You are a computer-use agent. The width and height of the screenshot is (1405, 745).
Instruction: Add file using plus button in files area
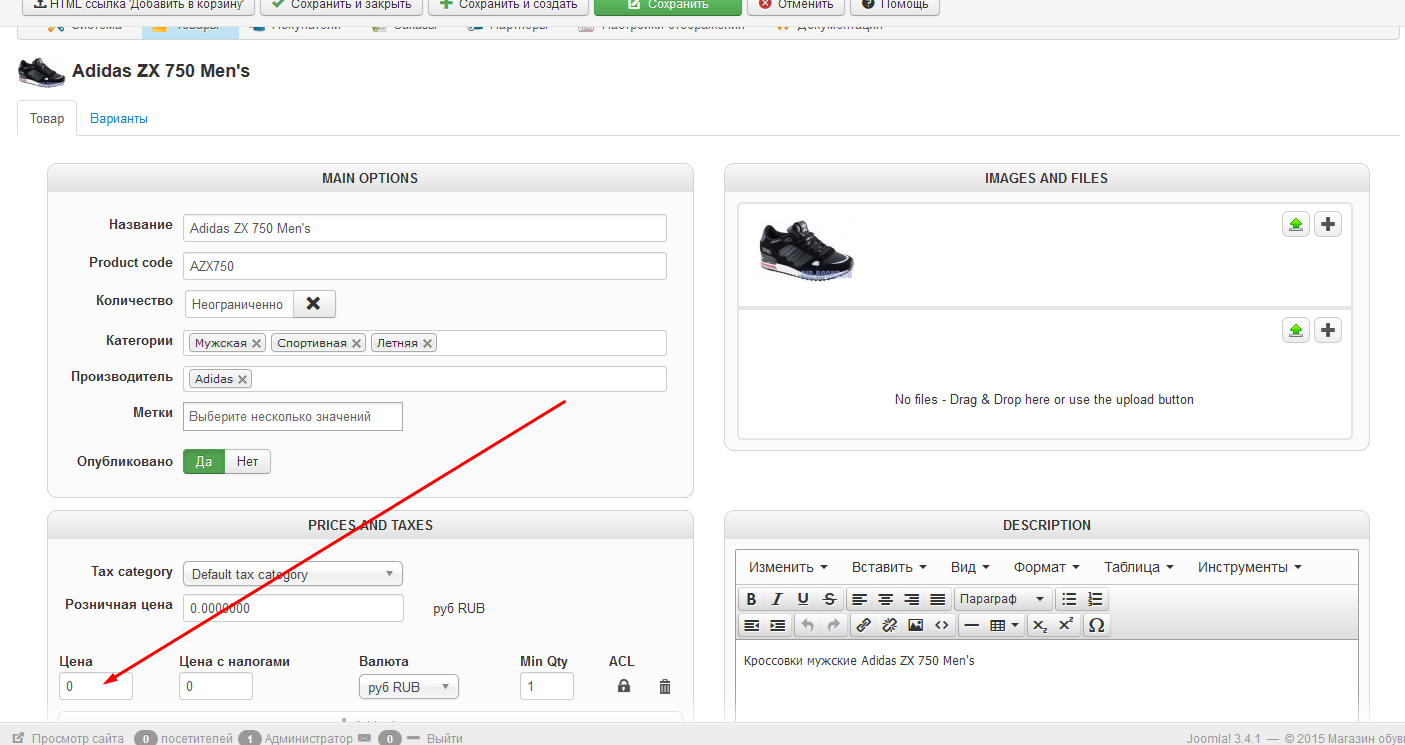1327,330
